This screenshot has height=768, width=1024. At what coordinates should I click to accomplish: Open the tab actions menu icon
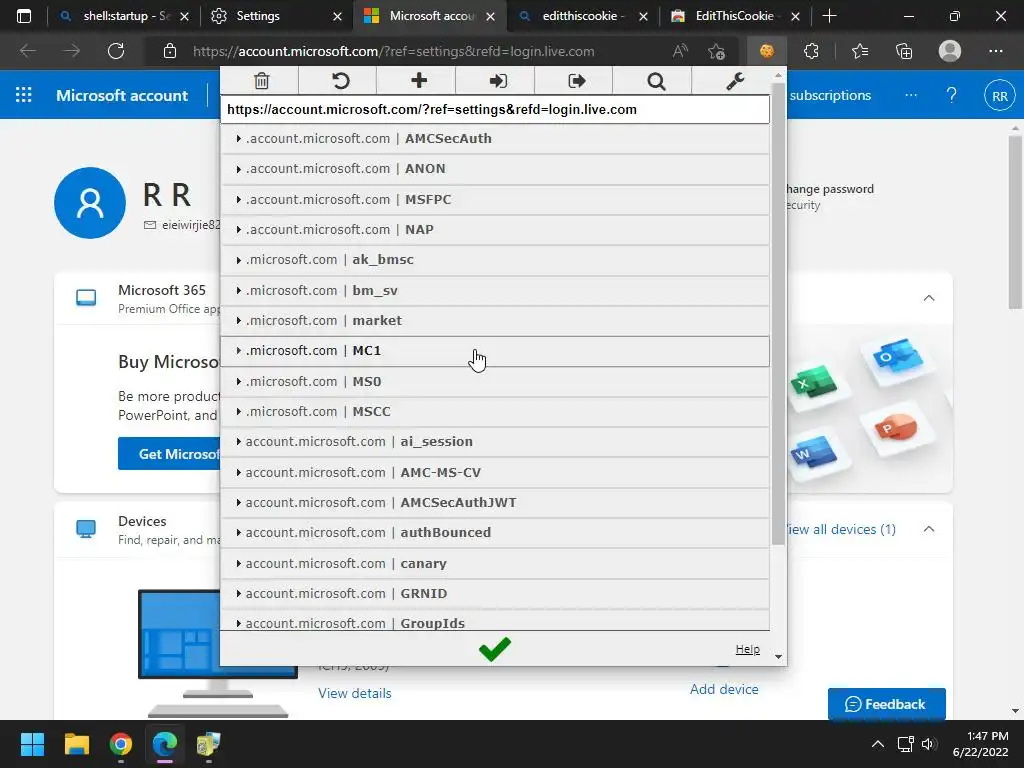[24, 16]
